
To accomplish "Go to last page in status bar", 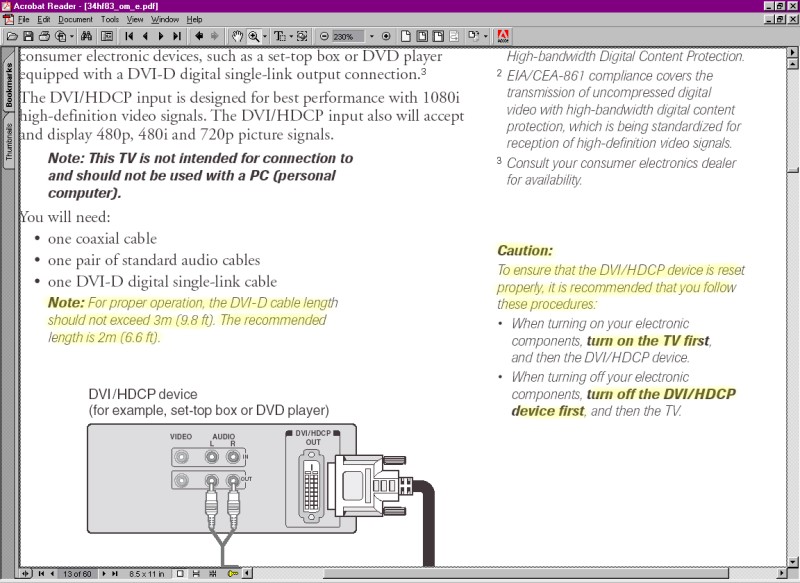I will click(x=115, y=574).
